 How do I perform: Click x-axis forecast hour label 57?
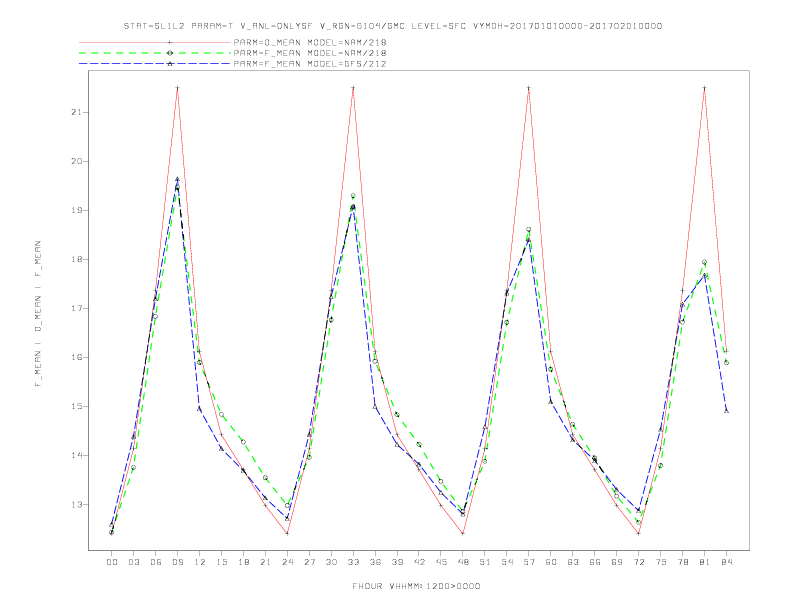(x=529, y=562)
